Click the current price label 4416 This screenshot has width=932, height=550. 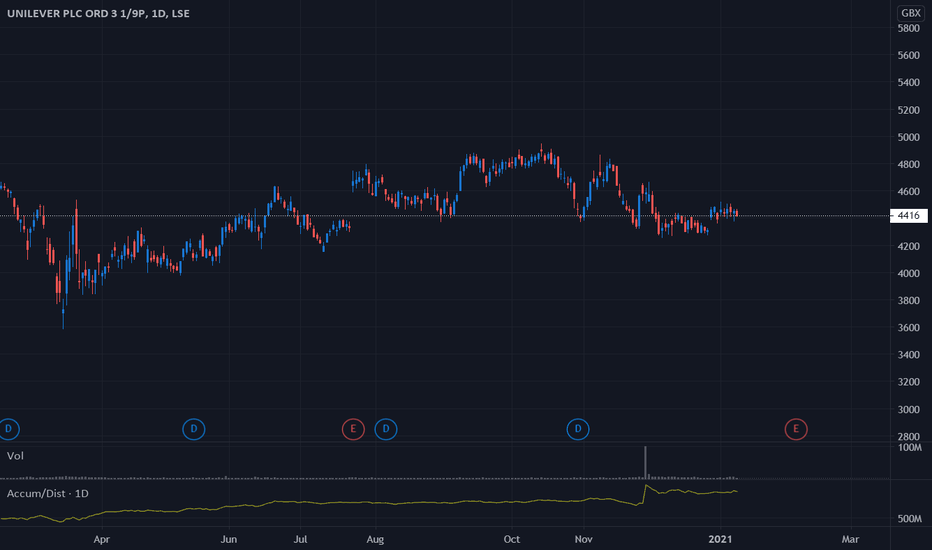point(908,216)
